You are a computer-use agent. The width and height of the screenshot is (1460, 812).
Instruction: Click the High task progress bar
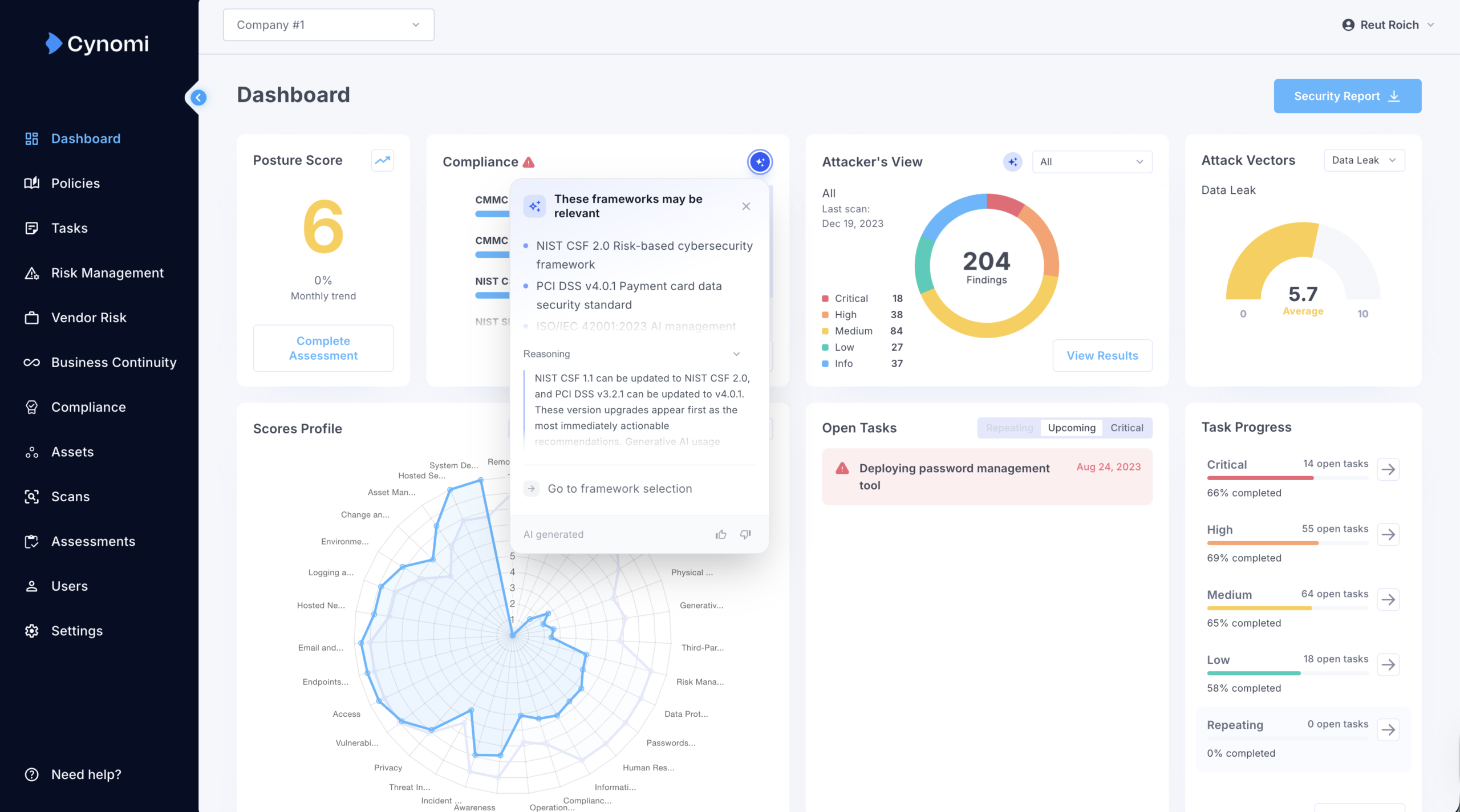point(1287,543)
